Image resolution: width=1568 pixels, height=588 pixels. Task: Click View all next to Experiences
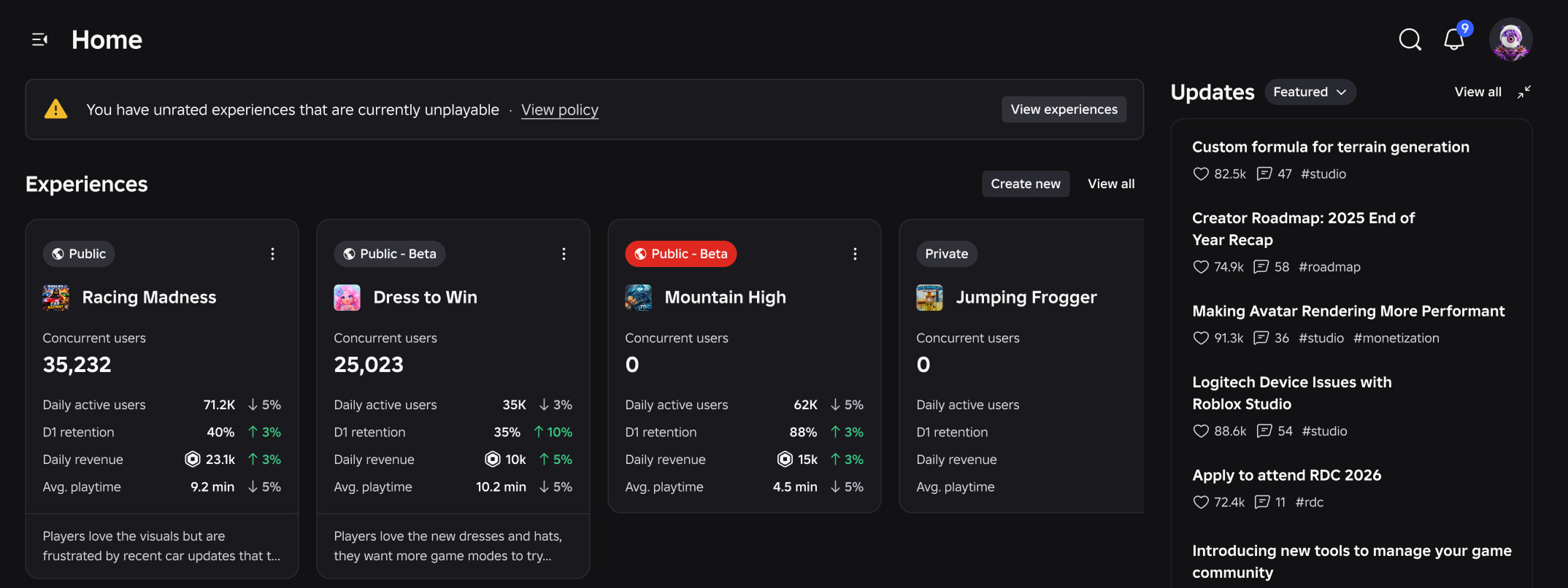1111,184
